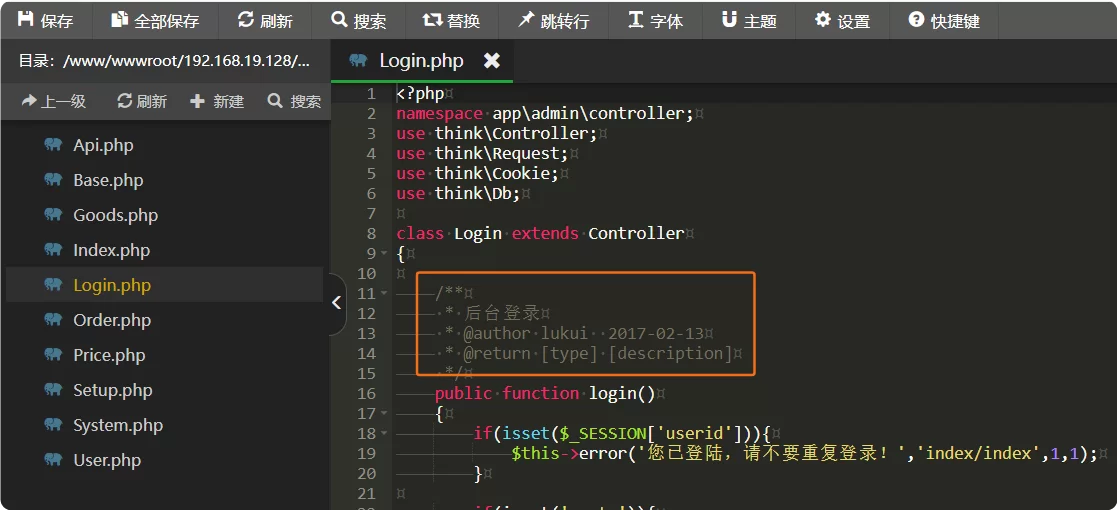This screenshot has height=510, width=1117.
Task: Click the '后台登录' comment text
Action: tap(502, 313)
